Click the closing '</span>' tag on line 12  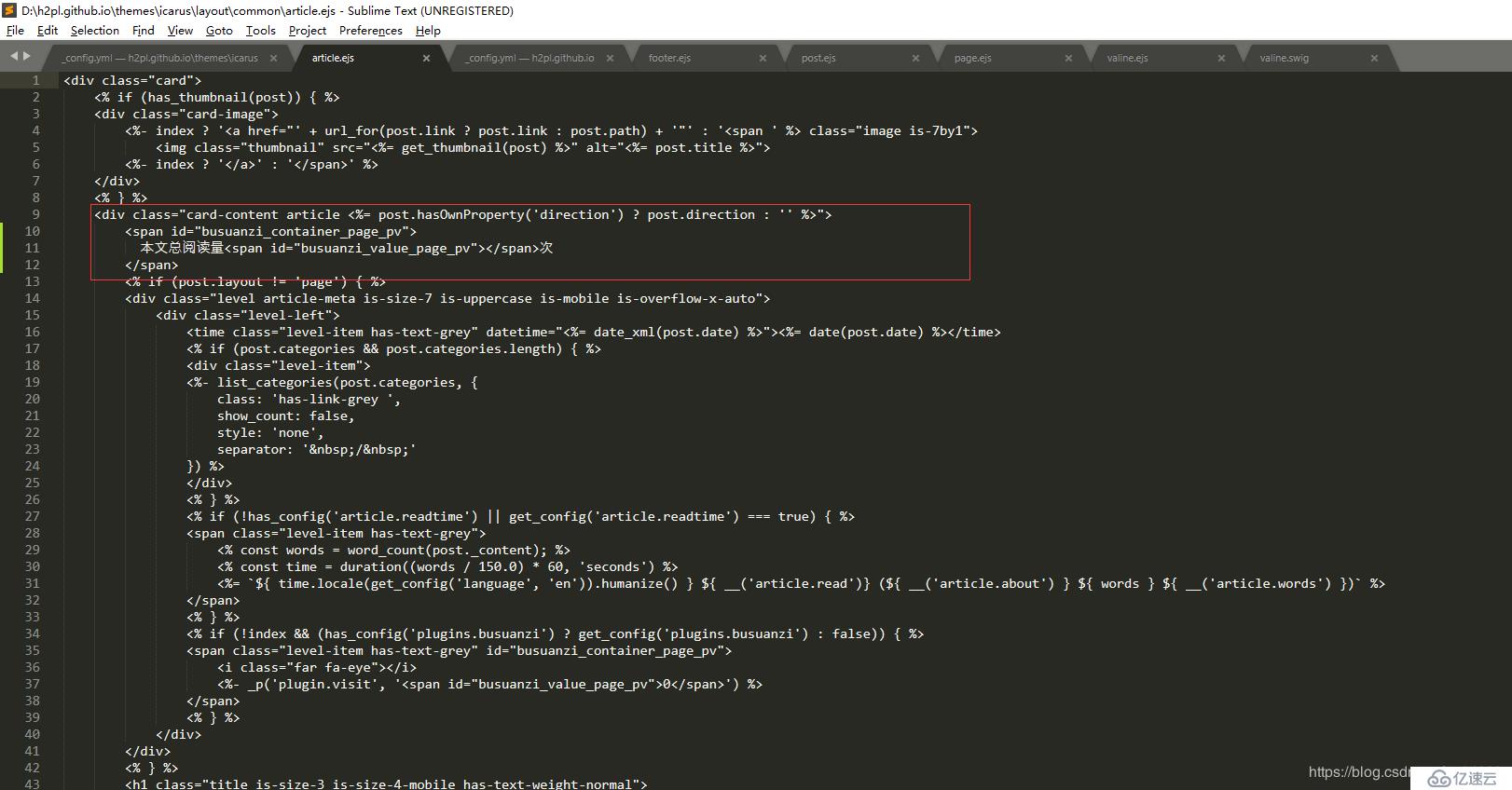(x=152, y=265)
